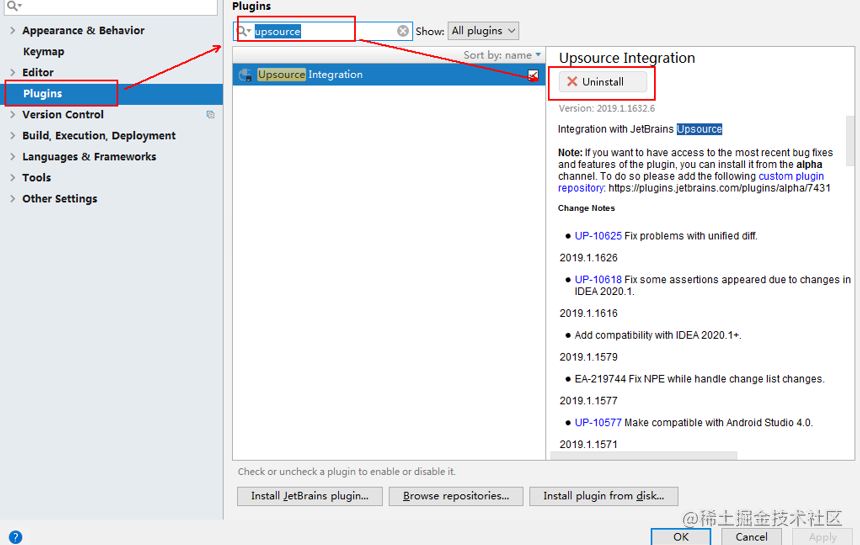860x545 pixels.
Task: Click Browse repositories button
Action: [456, 496]
